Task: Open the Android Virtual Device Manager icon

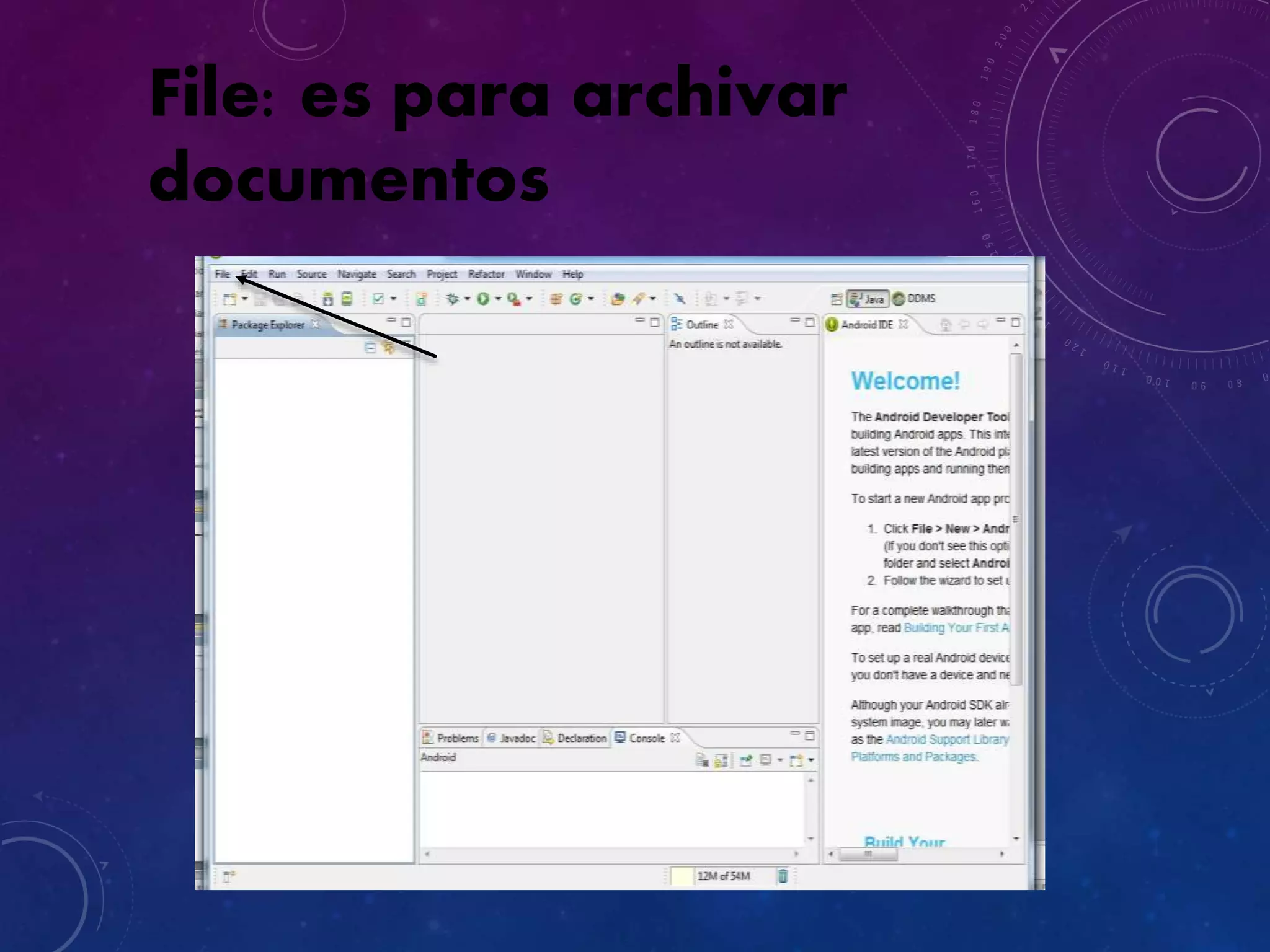Action: [347, 299]
